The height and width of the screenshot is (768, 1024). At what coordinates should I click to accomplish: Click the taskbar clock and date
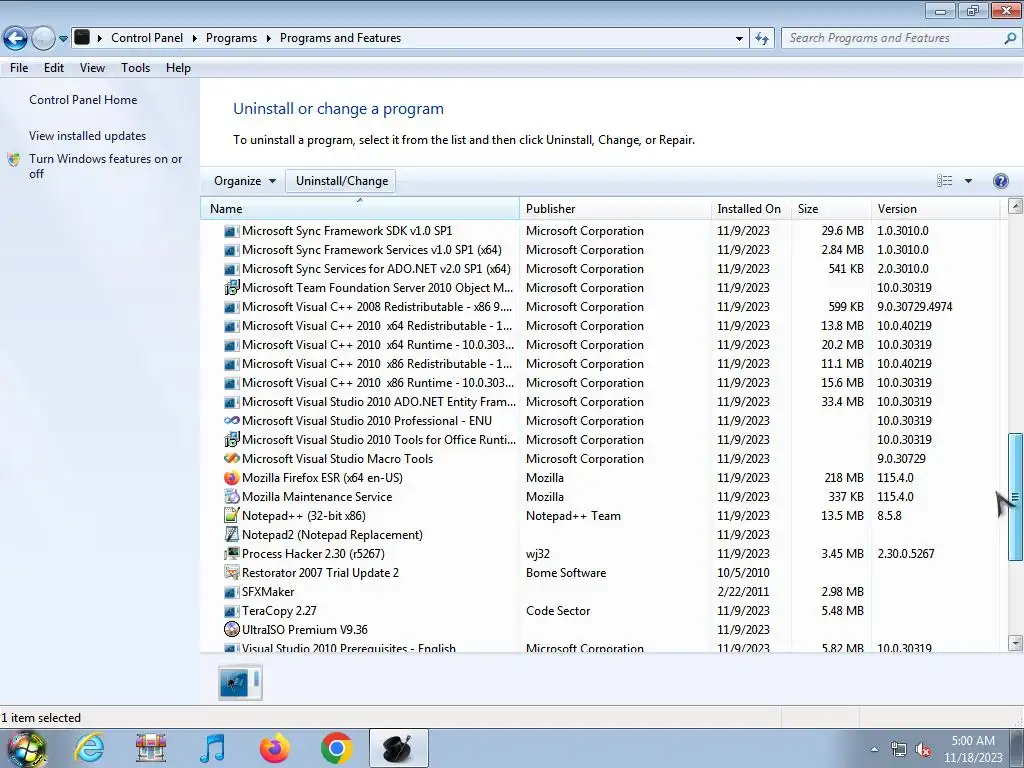(972, 749)
